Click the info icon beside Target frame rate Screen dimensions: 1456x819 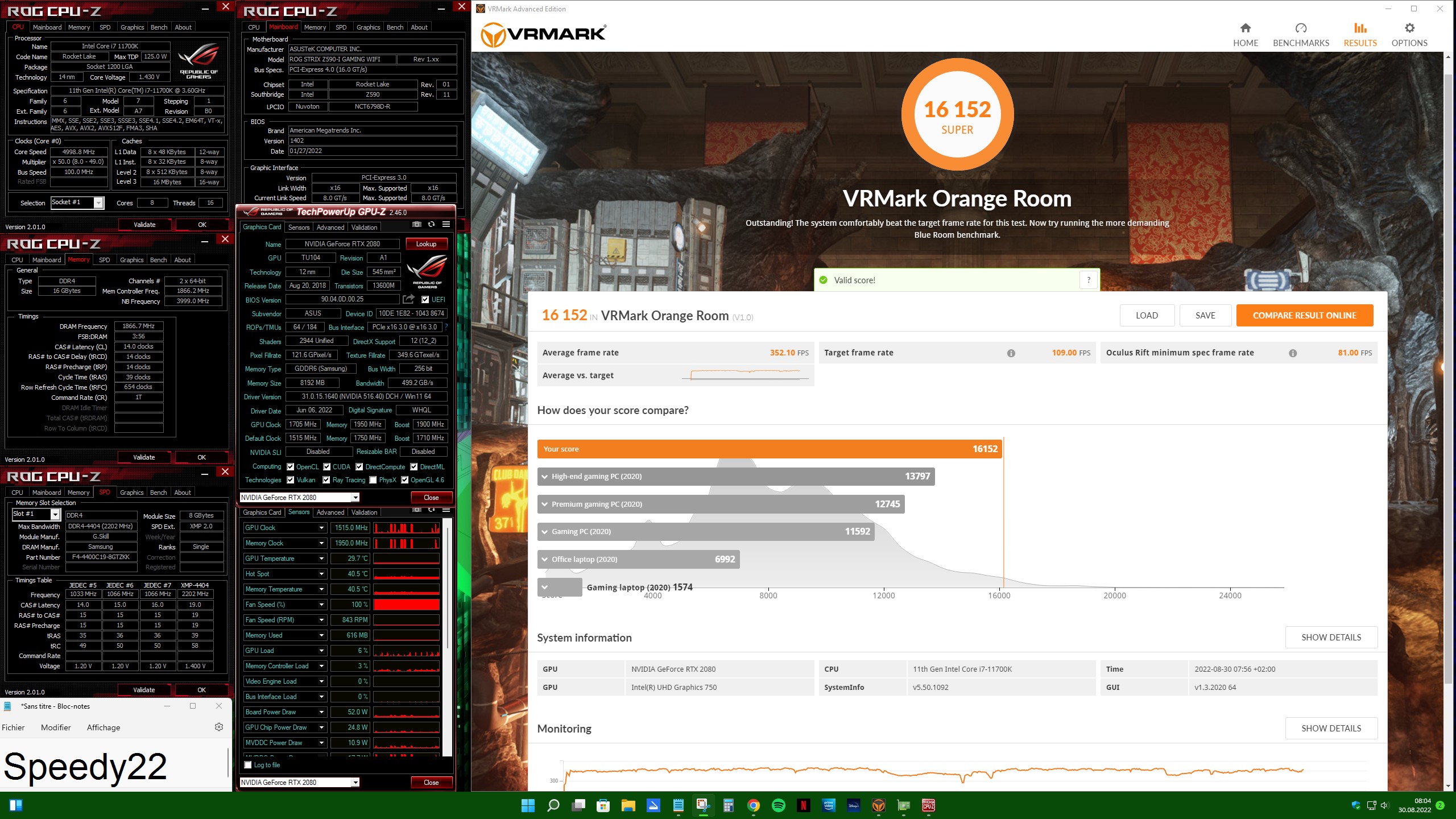click(x=1011, y=353)
